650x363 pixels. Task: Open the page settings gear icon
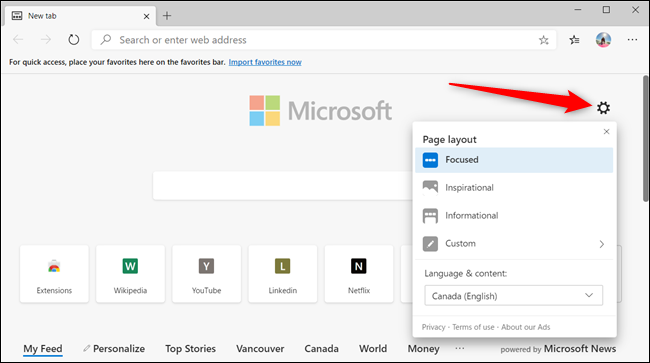pos(603,108)
